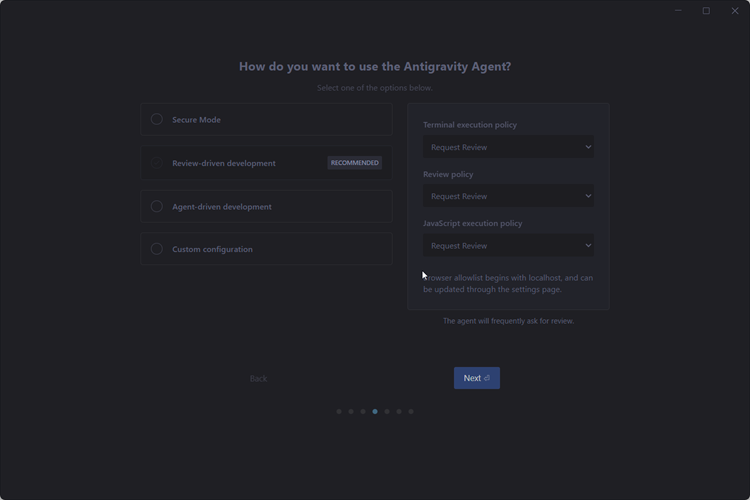Select the Secure Mode radio button
The image size is (750, 500).
tap(157, 120)
